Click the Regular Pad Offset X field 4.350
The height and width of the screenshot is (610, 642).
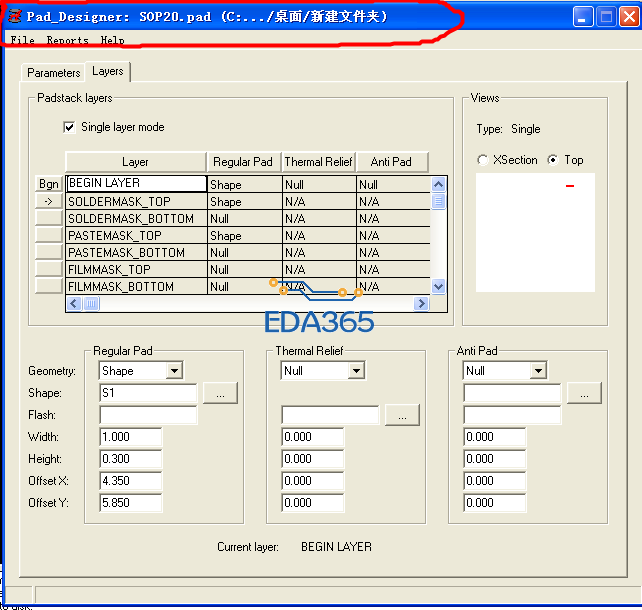131,481
